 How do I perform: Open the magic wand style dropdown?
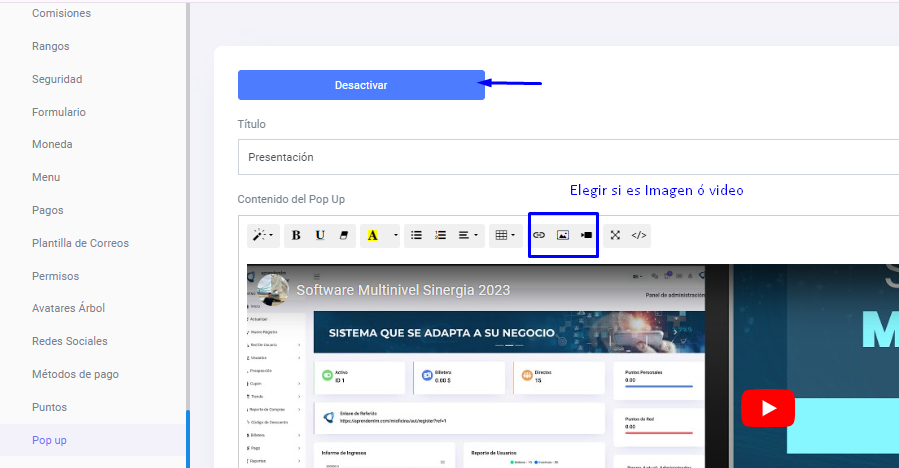264,236
